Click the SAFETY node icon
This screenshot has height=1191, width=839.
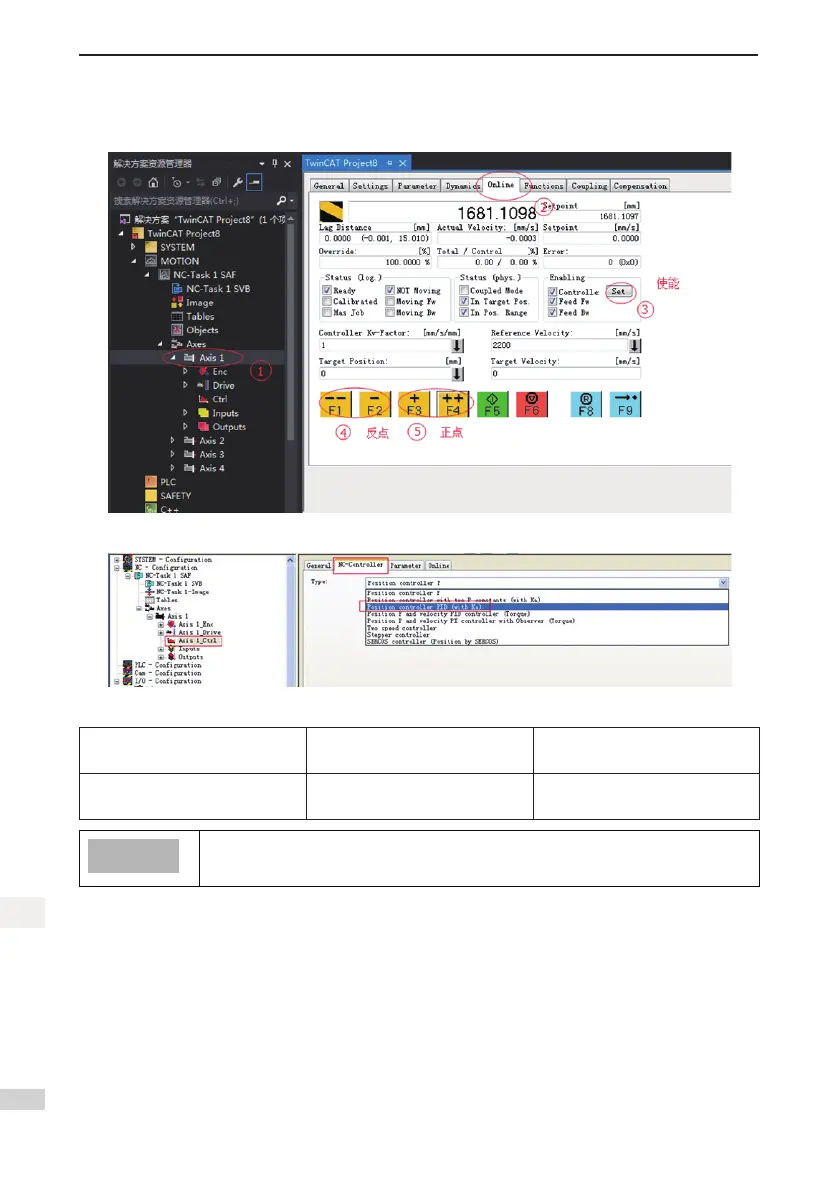[151, 495]
